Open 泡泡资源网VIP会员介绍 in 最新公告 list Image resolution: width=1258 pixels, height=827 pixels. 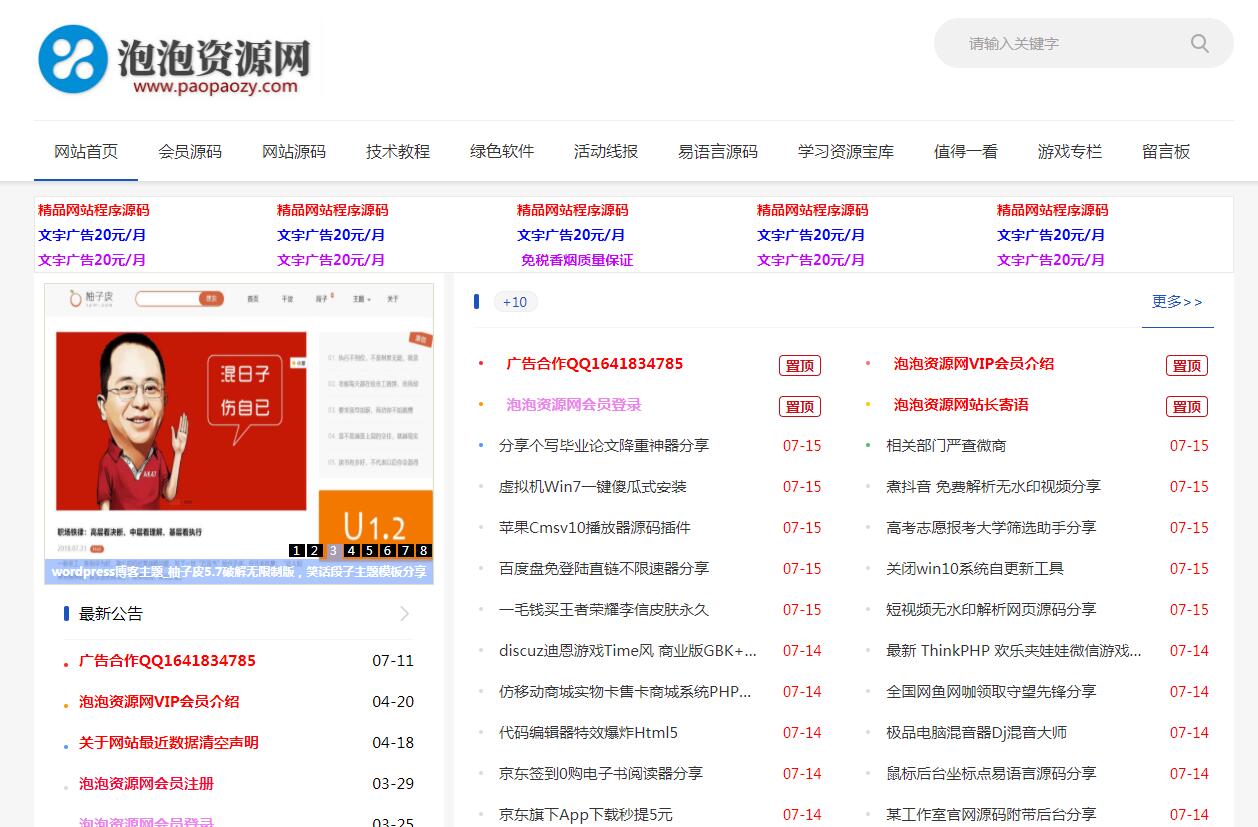click(x=159, y=702)
